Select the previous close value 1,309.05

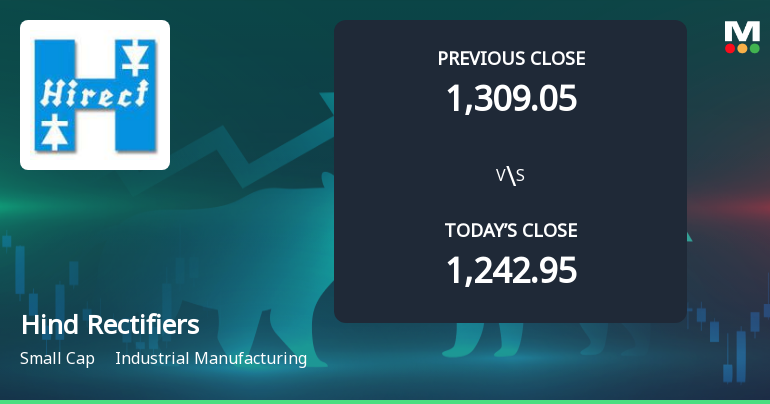[x=511, y=98]
